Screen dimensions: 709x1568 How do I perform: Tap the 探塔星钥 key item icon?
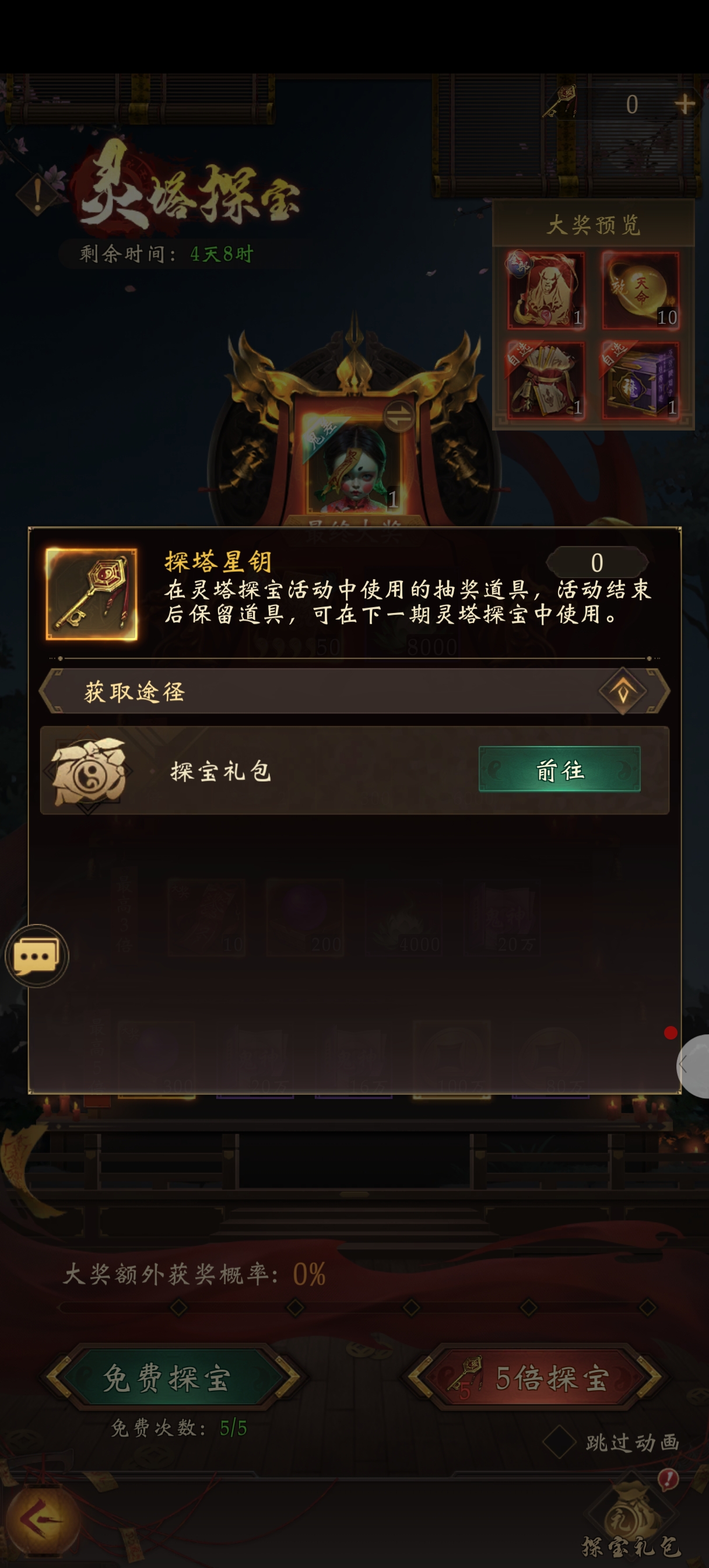92,594
